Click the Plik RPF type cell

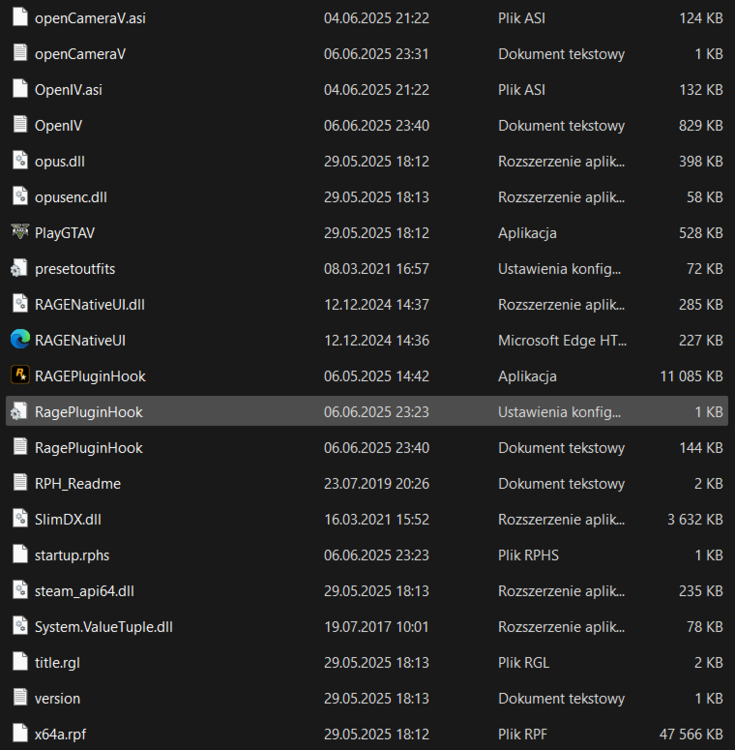[523, 734]
